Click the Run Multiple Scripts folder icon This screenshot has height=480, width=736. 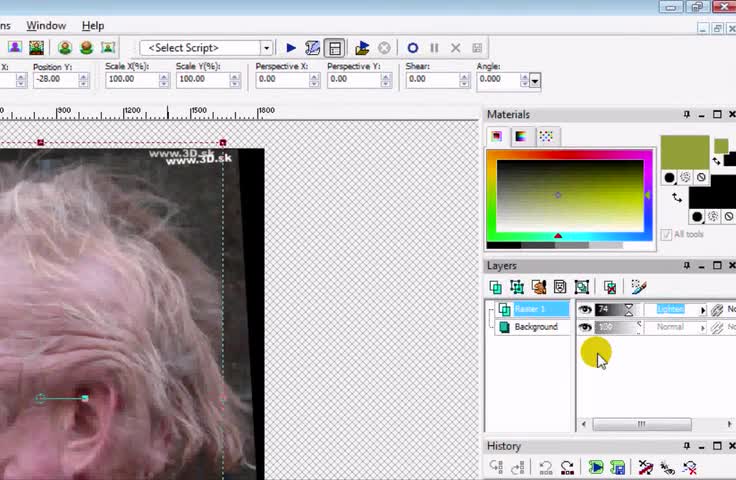[x=362, y=48]
